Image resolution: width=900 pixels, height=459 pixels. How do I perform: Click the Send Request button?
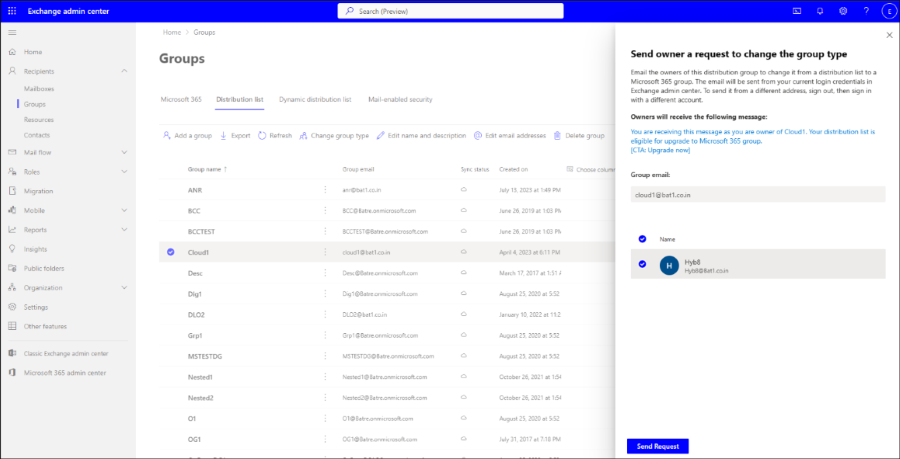point(658,446)
